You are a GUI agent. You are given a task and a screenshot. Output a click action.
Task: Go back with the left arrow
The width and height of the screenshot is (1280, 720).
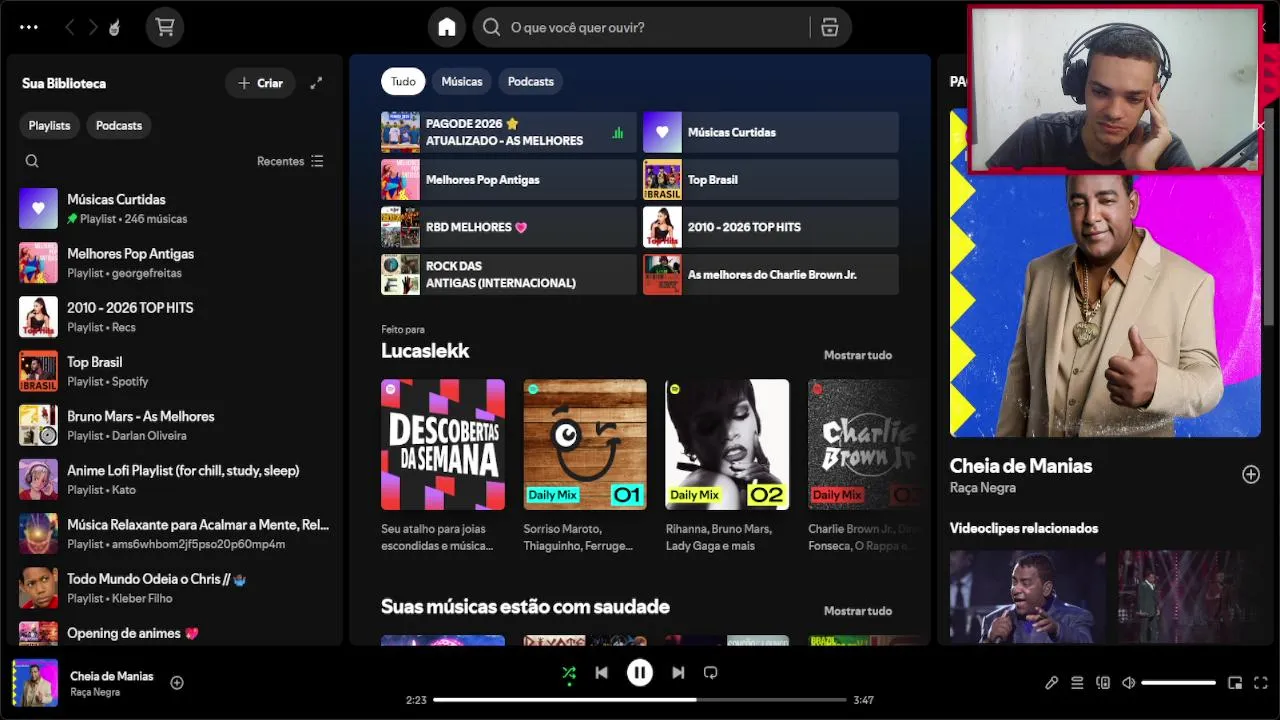[69, 28]
